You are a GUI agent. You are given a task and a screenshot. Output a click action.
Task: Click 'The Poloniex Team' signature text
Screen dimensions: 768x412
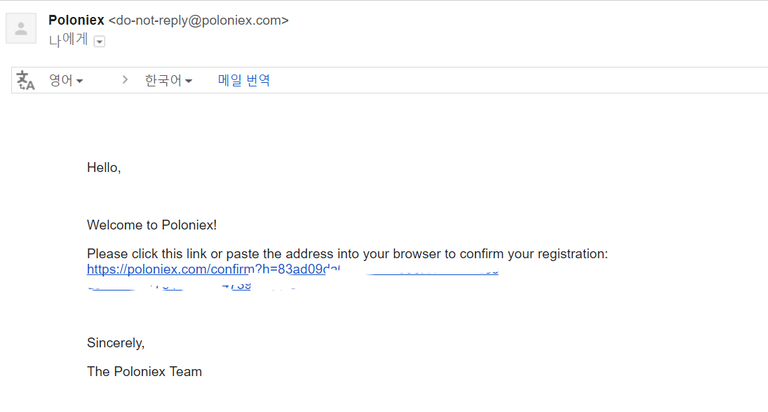[x=144, y=372]
